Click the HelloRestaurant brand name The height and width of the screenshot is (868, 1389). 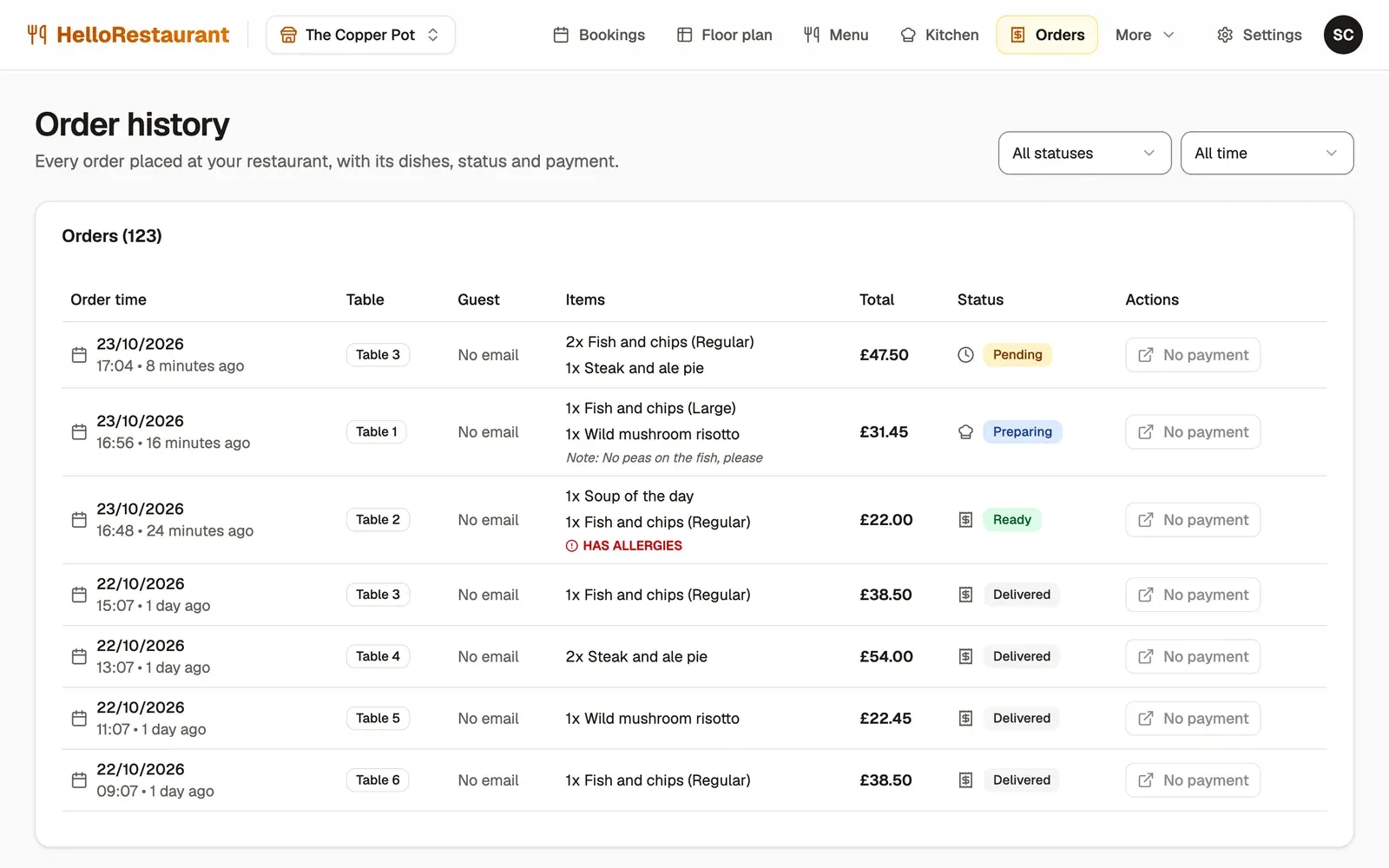click(143, 35)
